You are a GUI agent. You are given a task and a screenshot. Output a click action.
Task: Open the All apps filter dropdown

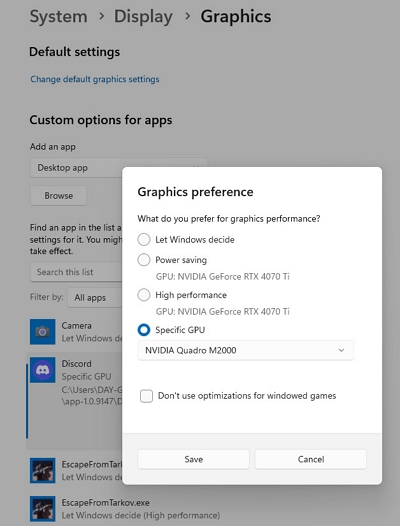click(95, 298)
